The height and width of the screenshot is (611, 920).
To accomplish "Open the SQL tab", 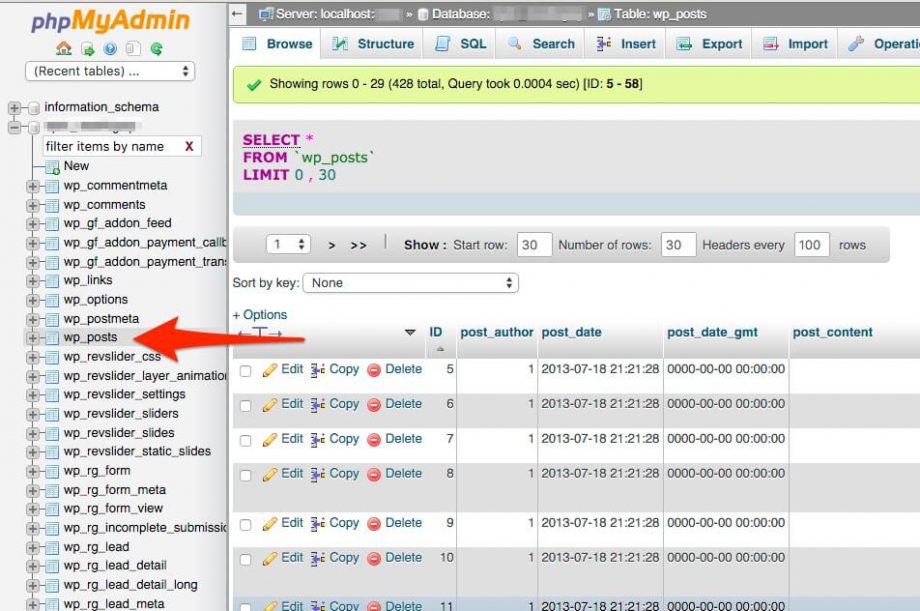I will [x=461, y=44].
